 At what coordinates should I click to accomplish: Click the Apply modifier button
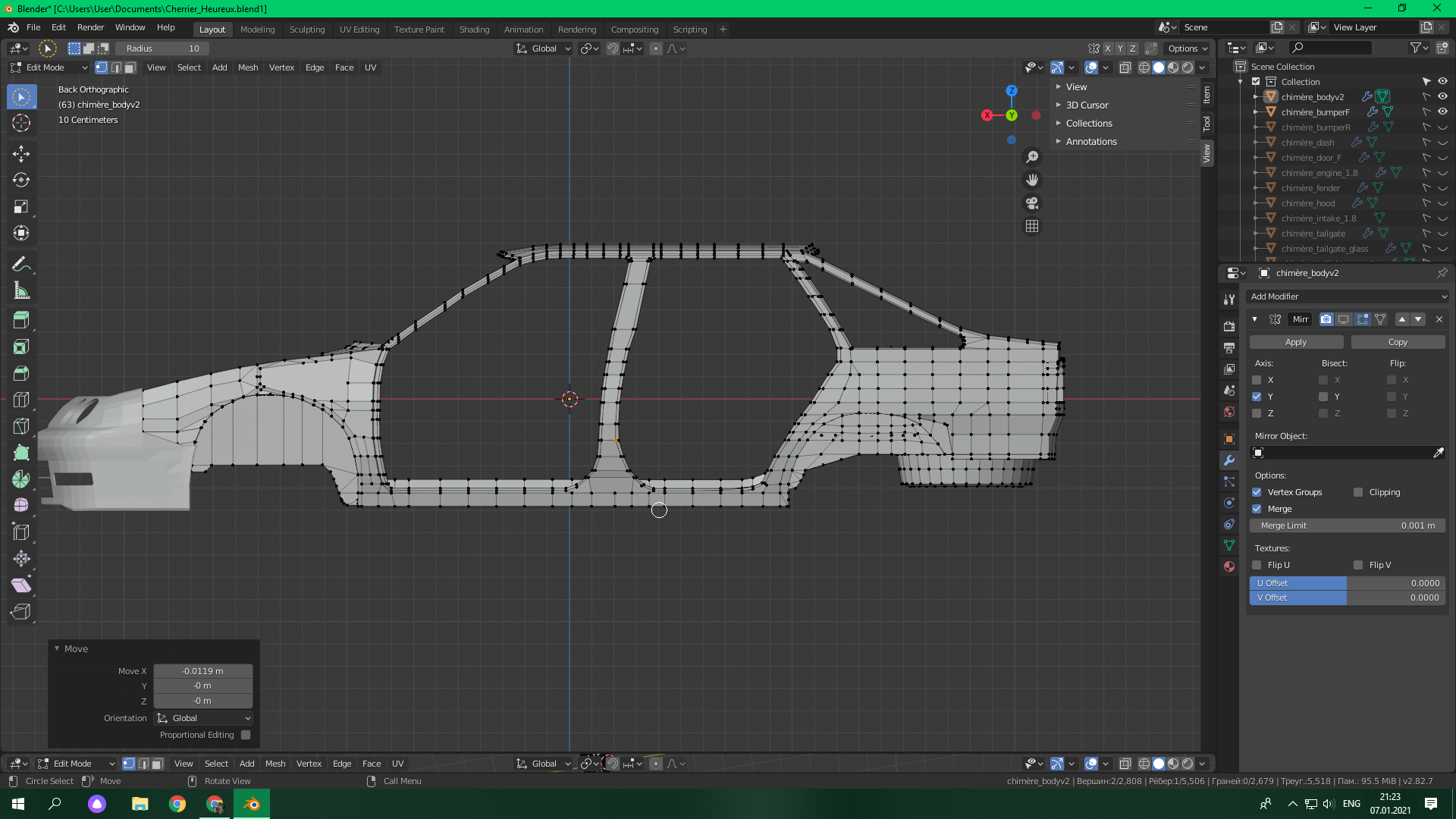pyautogui.click(x=1296, y=342)
